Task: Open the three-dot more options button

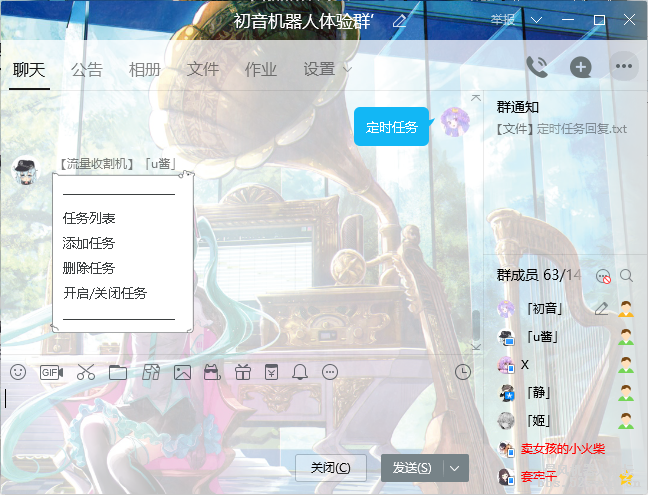Action: coord(624,66)
